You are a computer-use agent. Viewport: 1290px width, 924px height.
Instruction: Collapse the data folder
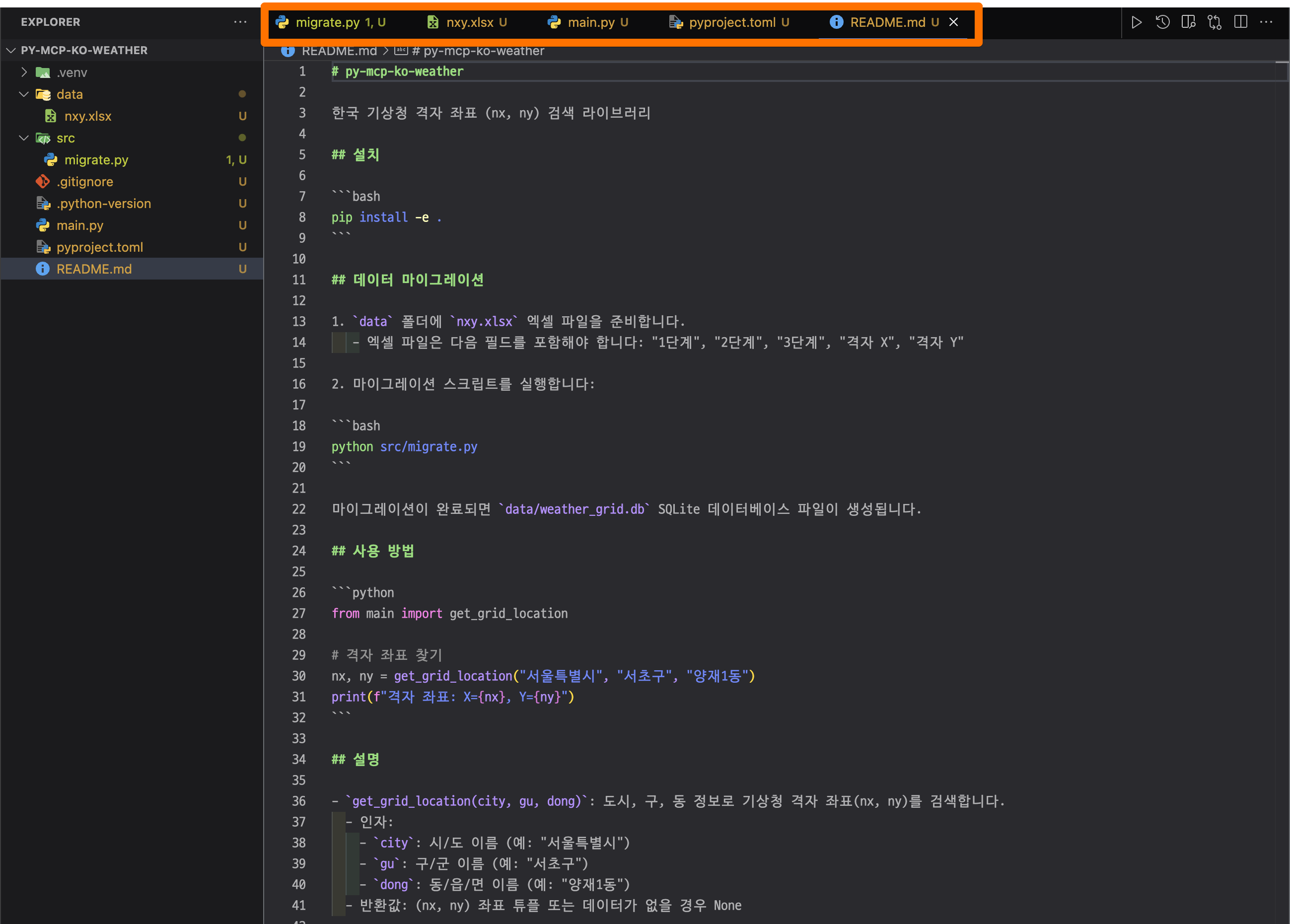24,94
